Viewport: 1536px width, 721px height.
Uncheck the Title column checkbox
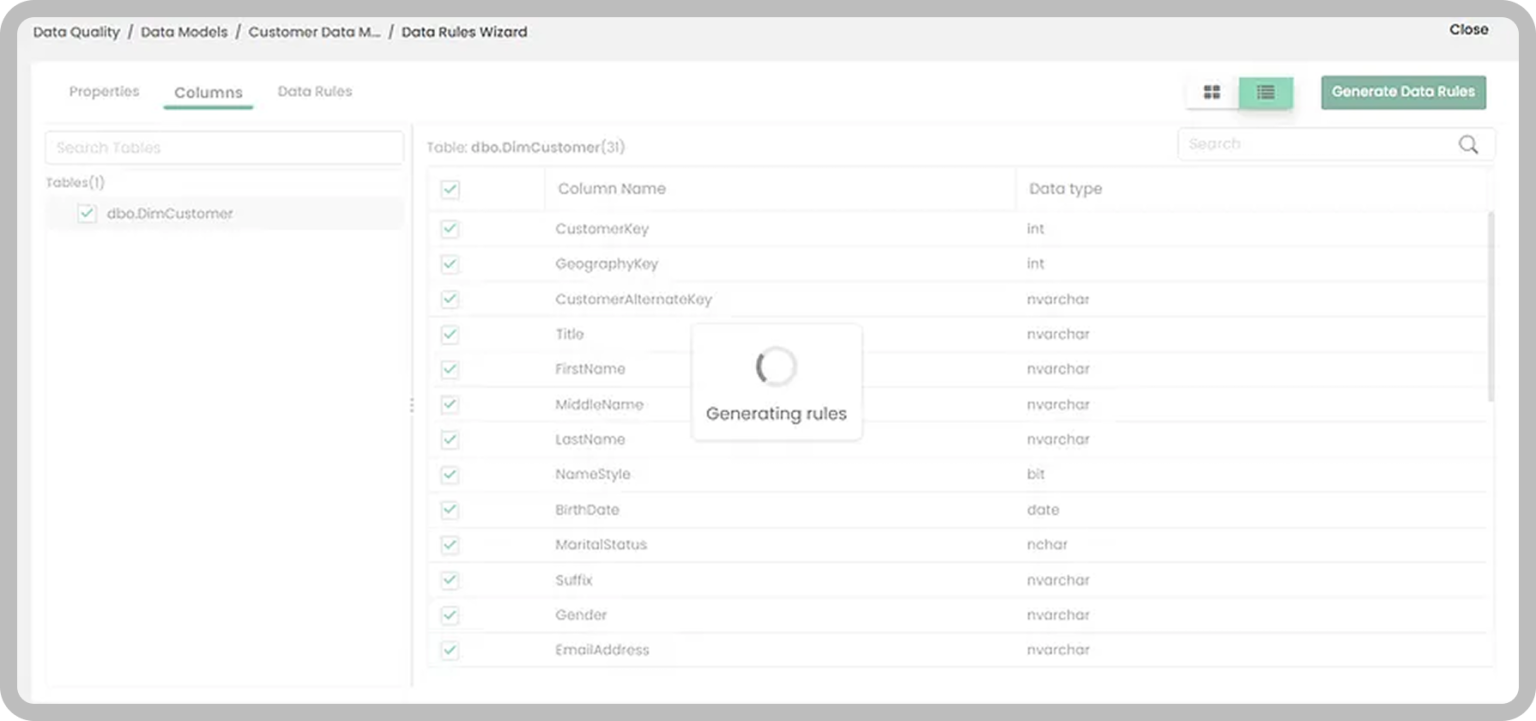point(450,334)
